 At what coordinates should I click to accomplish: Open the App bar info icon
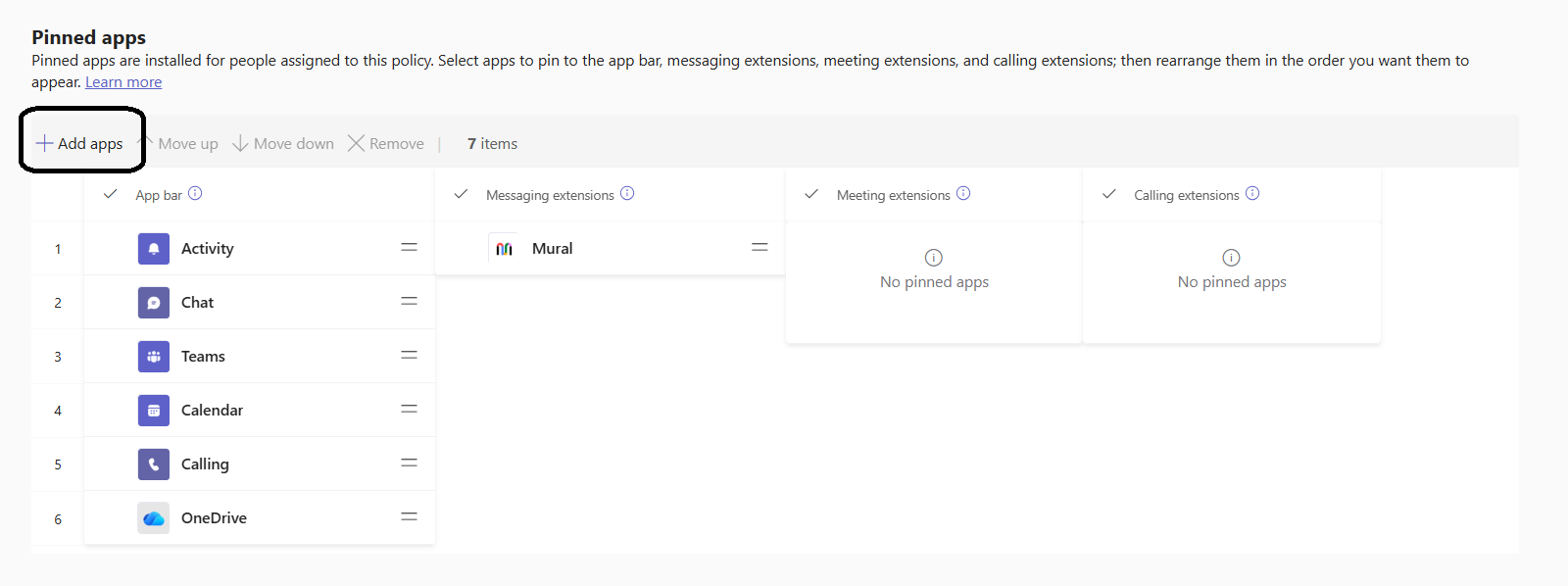[x=195, y=193]
